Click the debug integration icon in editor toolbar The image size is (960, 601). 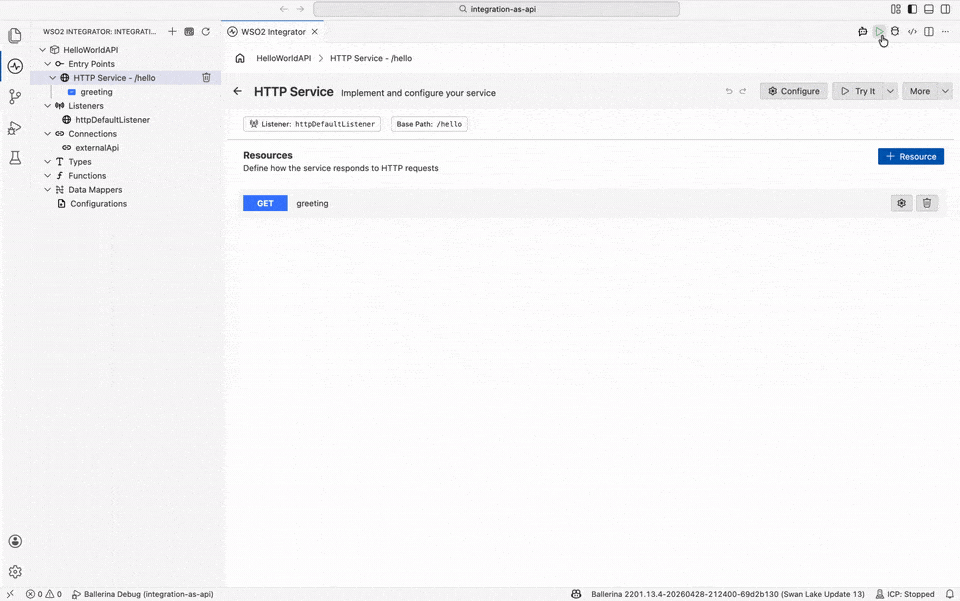pyautogui.click(x=895, y=31)
